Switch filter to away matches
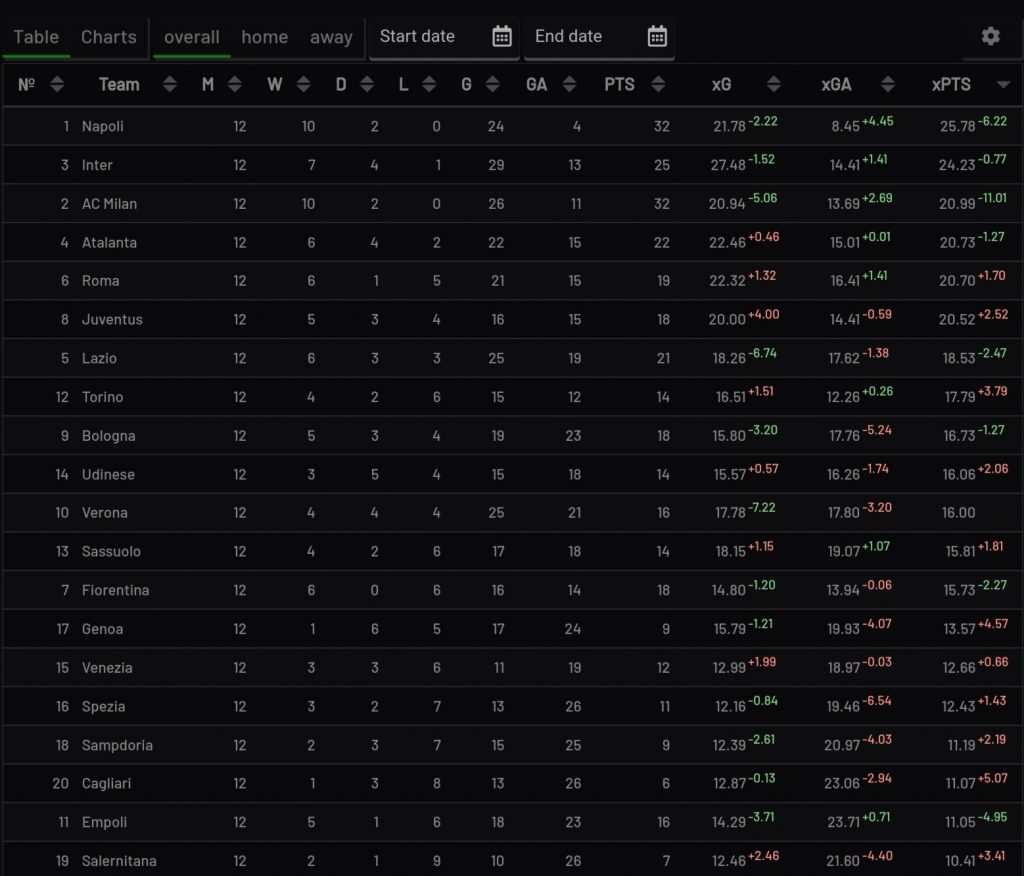This screenshot has height=876, width=1024. coord(331,37)
